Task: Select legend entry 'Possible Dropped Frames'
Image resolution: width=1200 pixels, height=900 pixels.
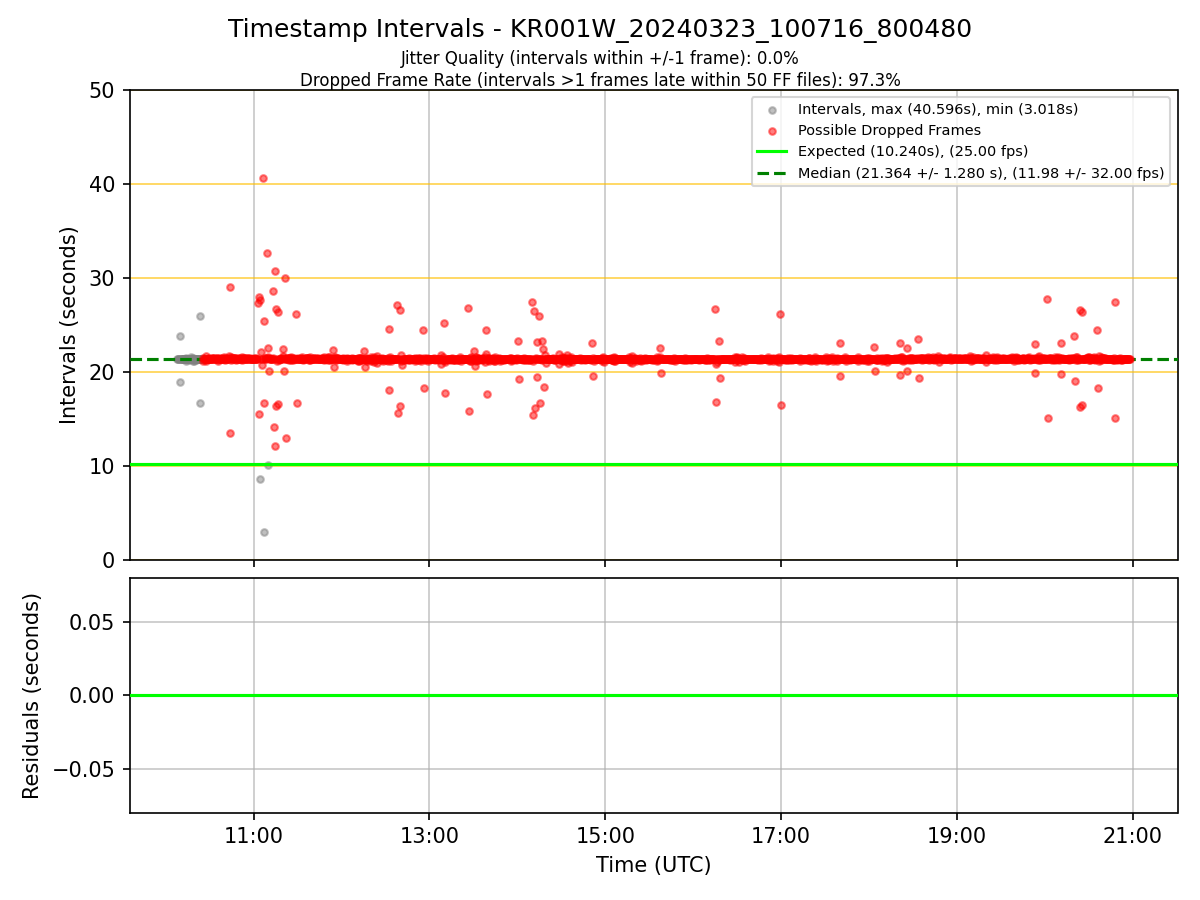Action: [x=889, y=130]
